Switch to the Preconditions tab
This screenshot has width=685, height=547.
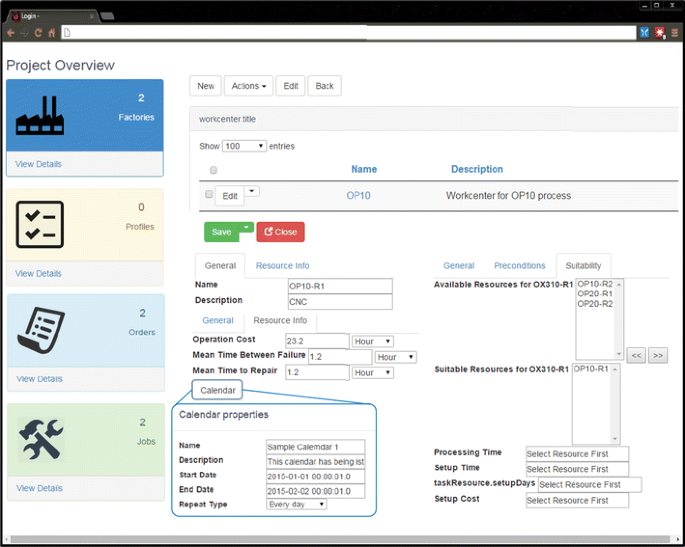pos(519,266)
